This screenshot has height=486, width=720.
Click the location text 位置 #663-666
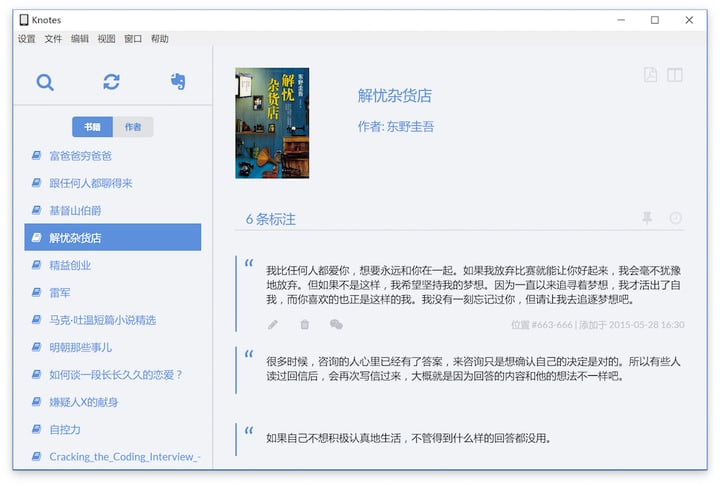(x=542, y=325)
